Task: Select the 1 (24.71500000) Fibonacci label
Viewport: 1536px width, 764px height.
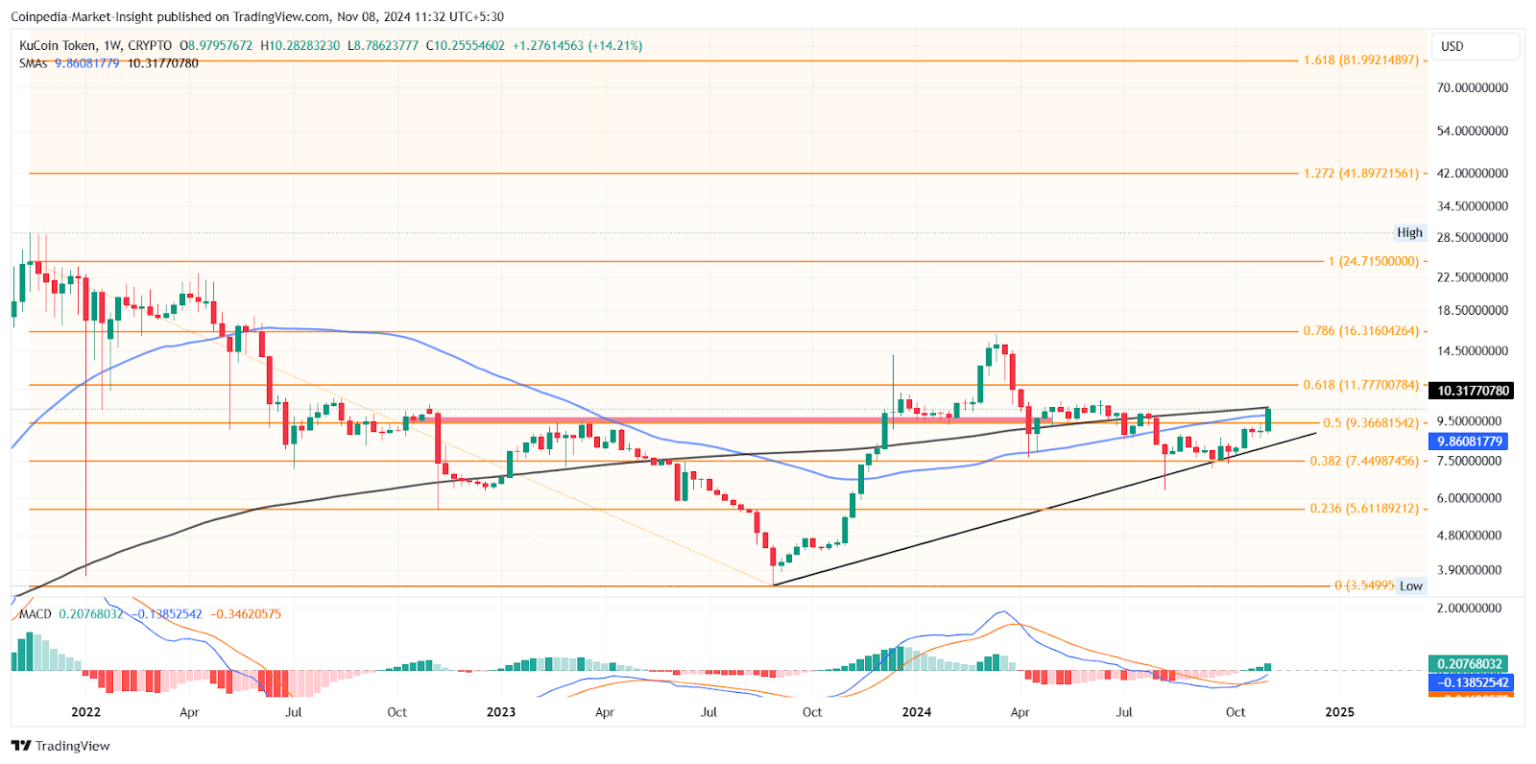Action: tap(1373, 261)
